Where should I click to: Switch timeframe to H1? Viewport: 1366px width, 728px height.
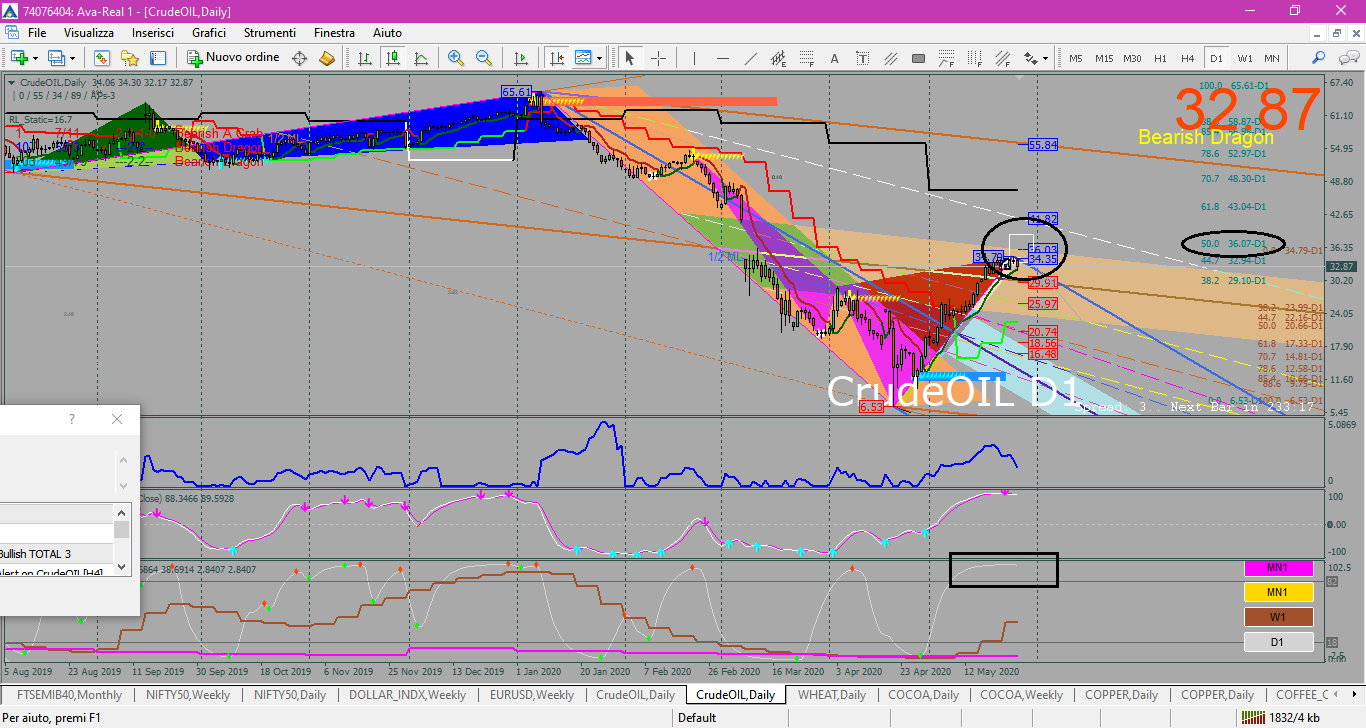tap(1160, 58)
